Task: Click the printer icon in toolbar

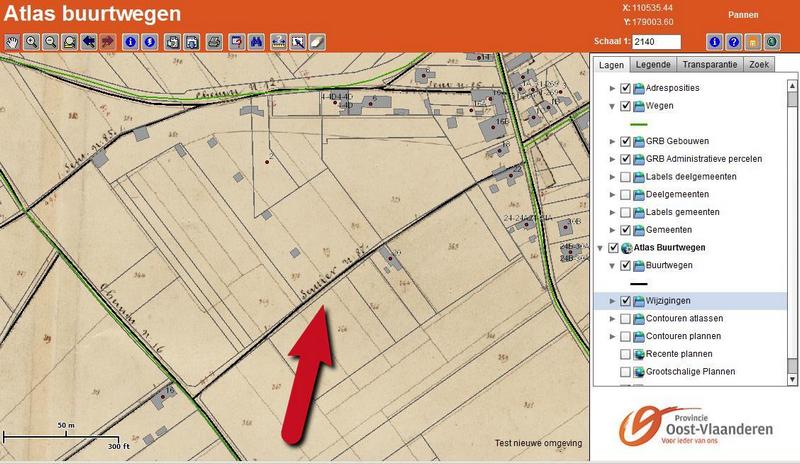Action: tap(213, 42)
